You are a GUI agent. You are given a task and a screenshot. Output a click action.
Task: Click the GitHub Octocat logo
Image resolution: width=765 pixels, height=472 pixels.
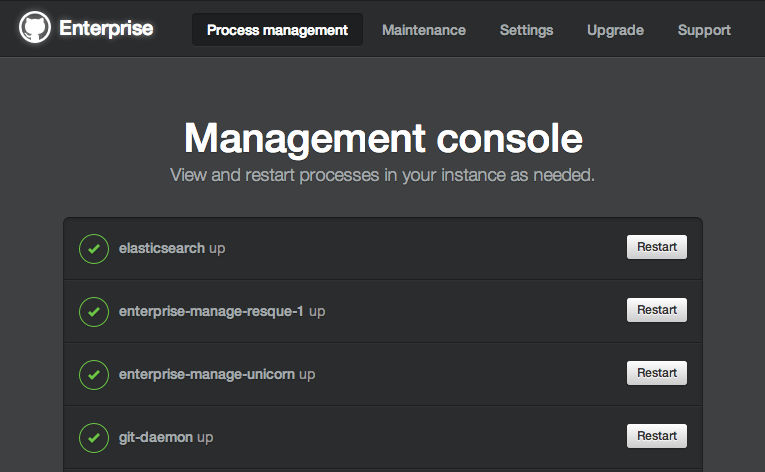pos(34,28)
